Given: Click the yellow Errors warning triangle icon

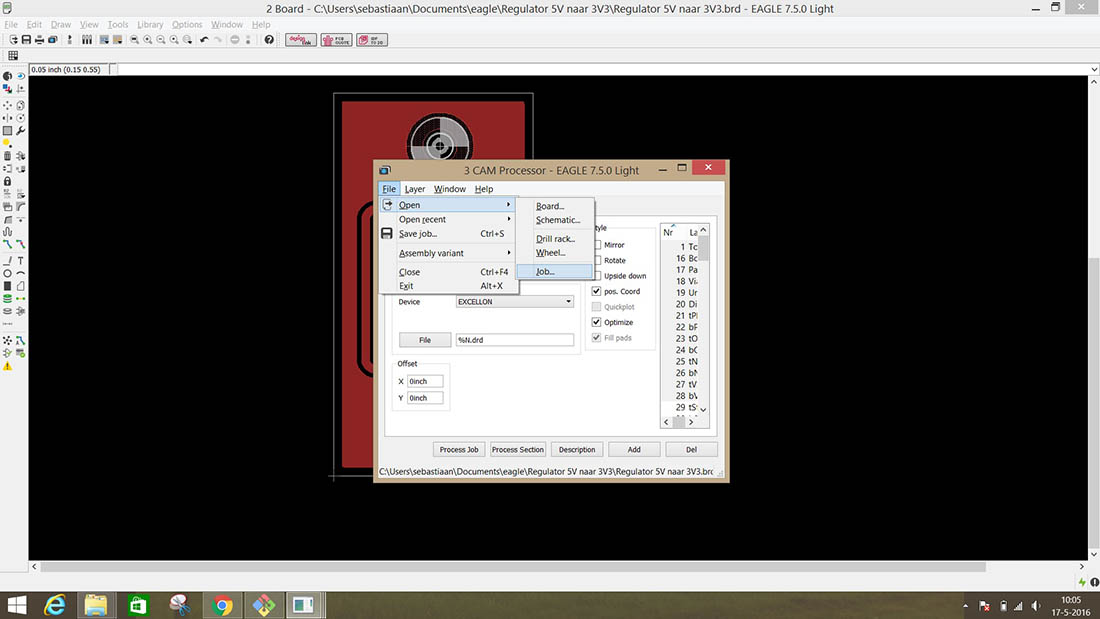Looking at the screenshot, I should pyautogui.click(x=7, y=366).
